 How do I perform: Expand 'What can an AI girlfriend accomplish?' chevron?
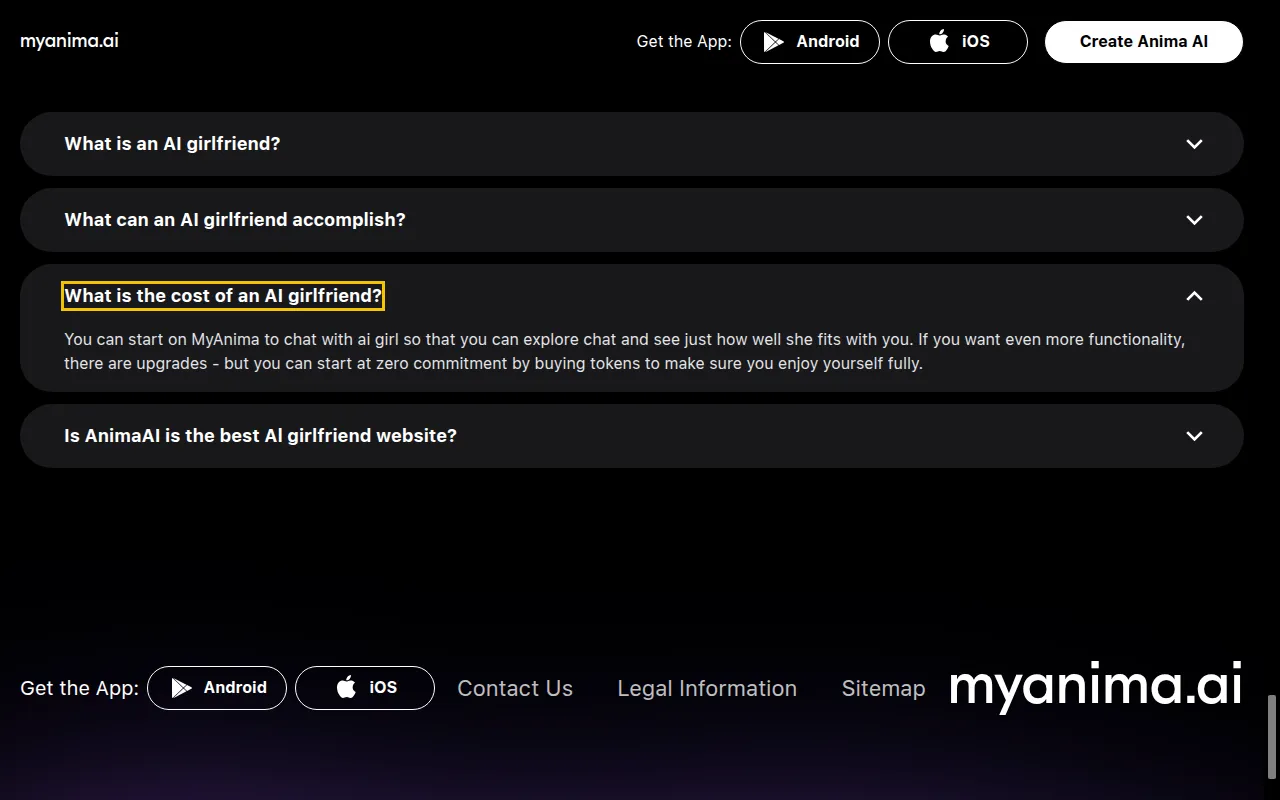click(x=1194, y=220)
